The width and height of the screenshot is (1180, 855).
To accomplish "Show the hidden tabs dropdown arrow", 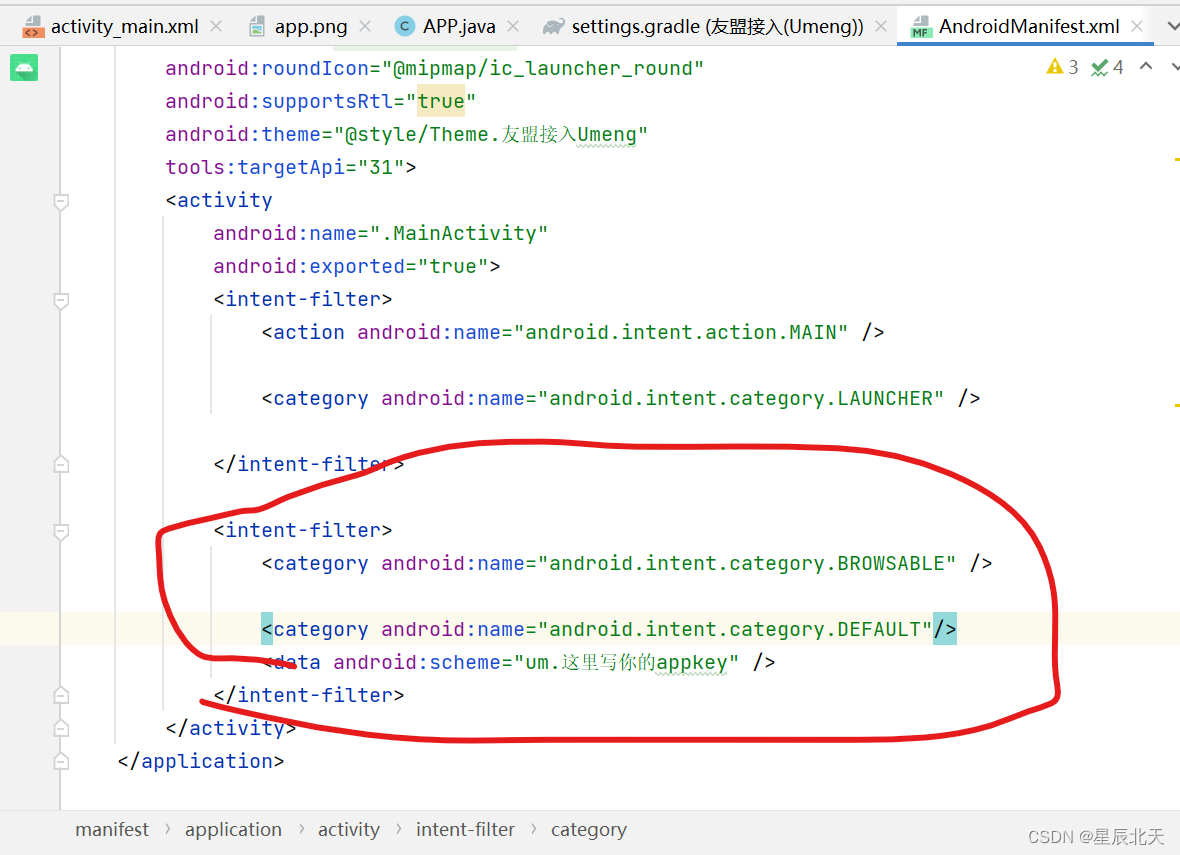I will tap(1172, 26).
